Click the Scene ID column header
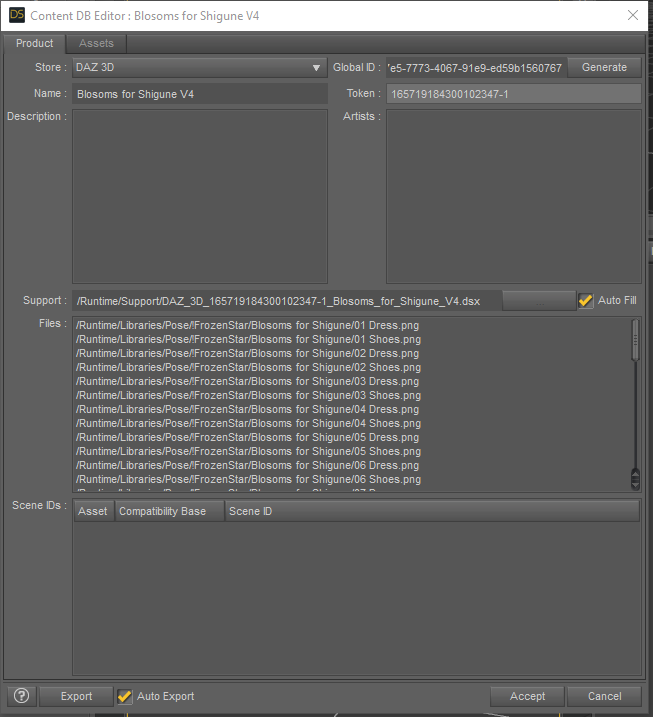Screen dimensions: 653x717 coord(432,511)
